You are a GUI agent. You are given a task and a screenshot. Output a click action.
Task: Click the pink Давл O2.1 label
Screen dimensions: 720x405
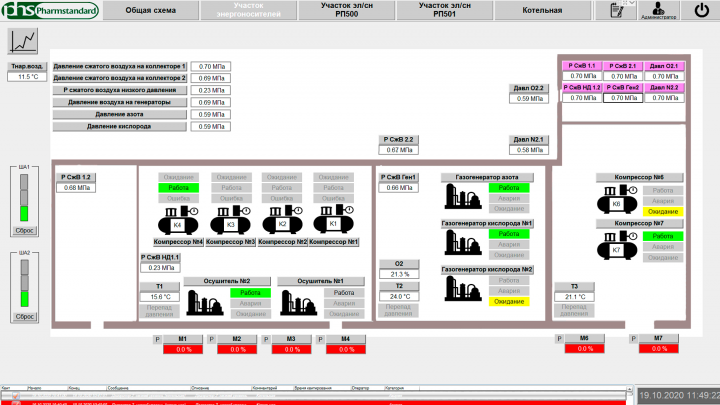coord(664,66)
